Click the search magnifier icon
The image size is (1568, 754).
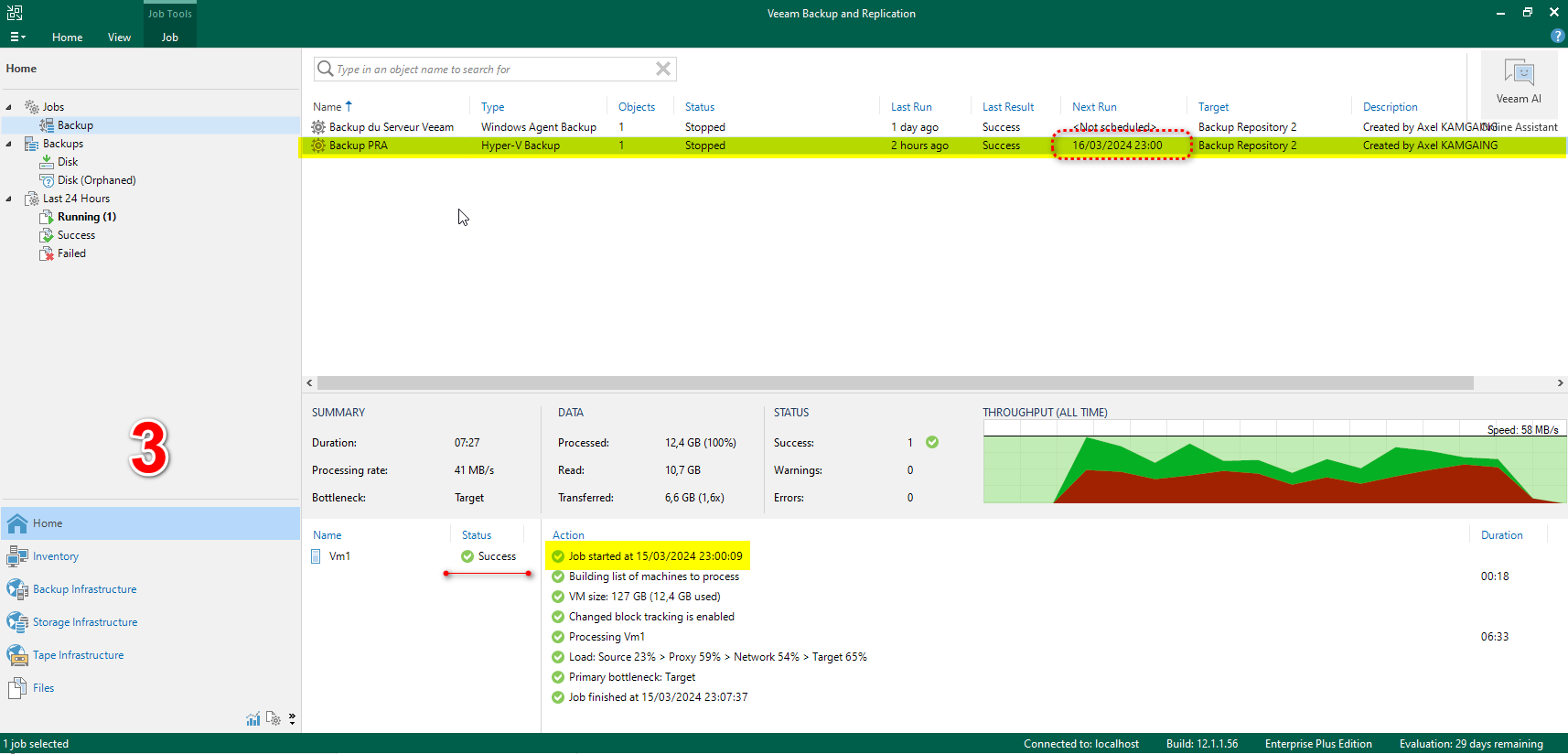click(x=325, y=69)
